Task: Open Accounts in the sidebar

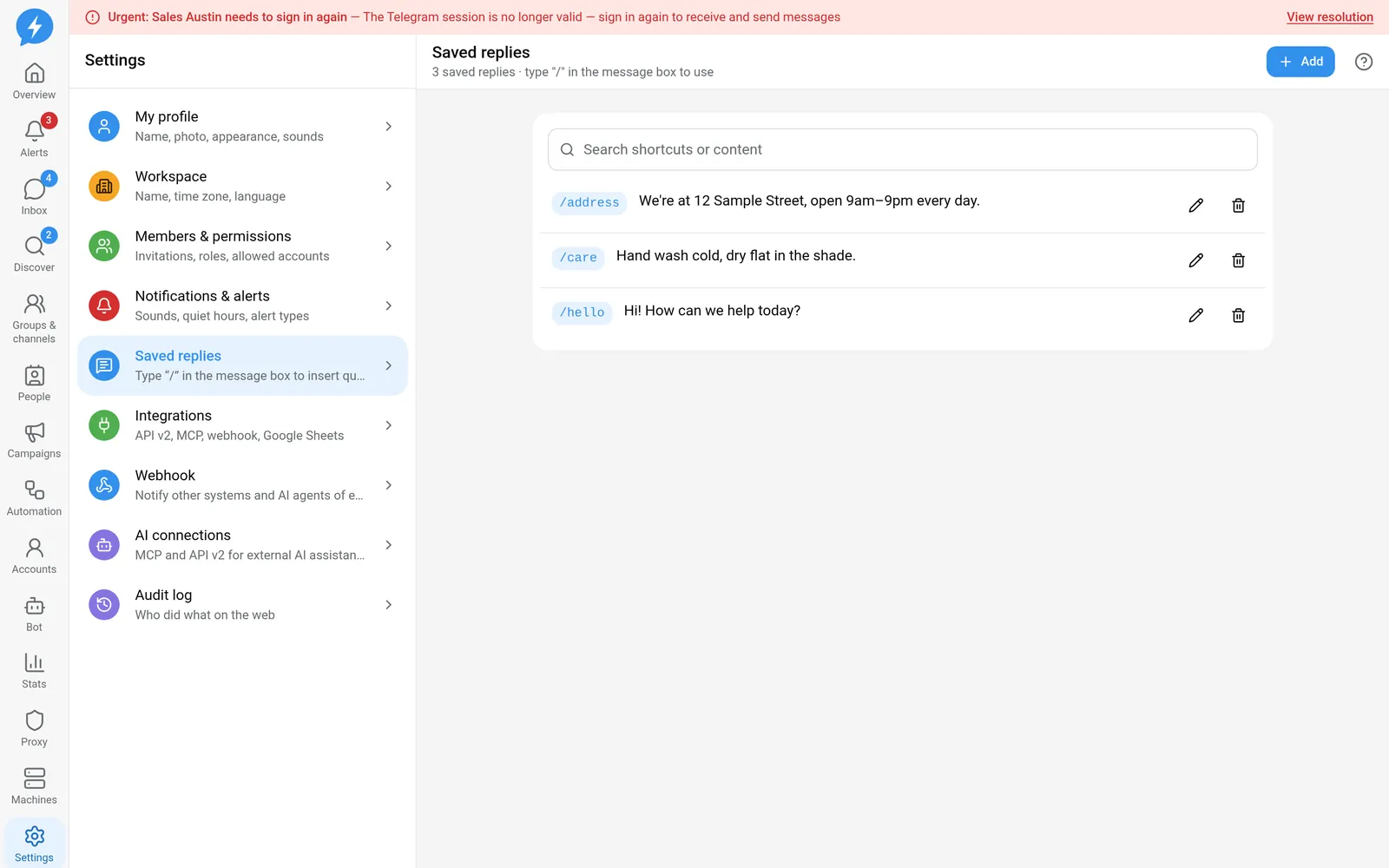Action: [x=34, y=556]
